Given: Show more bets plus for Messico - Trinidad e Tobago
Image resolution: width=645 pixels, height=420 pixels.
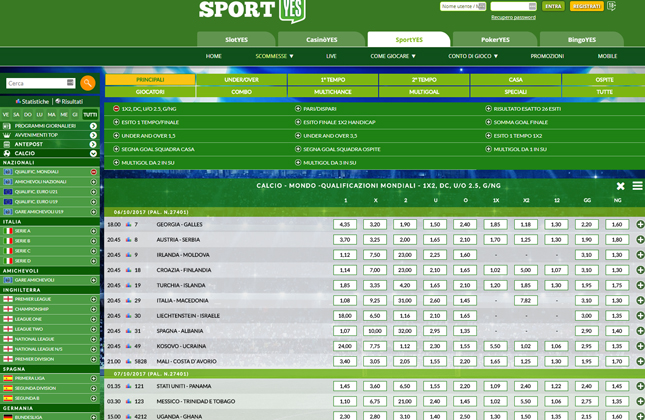Looking at the screenshot, I should coord(640,401).
